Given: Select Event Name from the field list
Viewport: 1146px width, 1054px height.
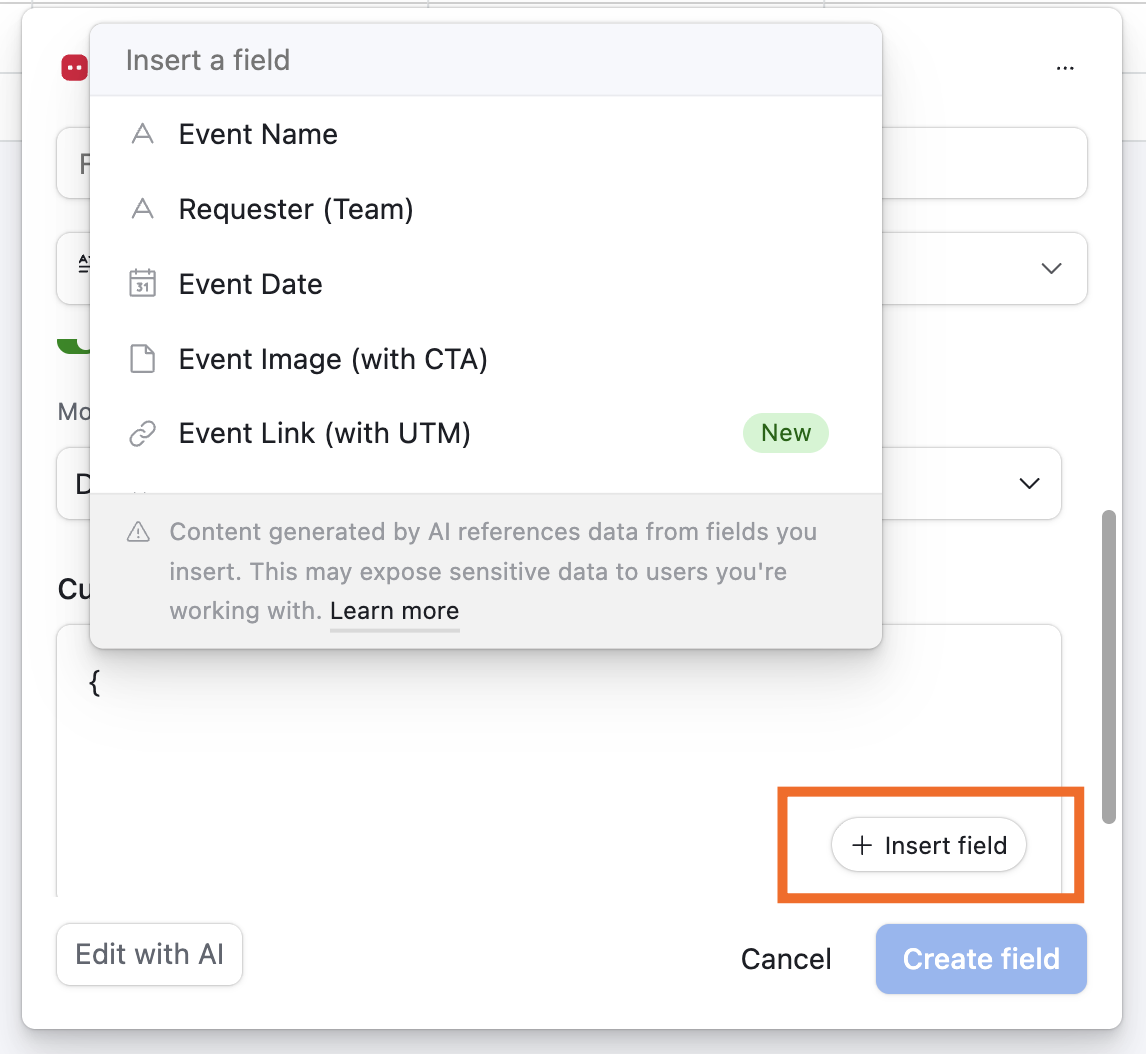Looking at the screenshot, I should coord(257,133).
